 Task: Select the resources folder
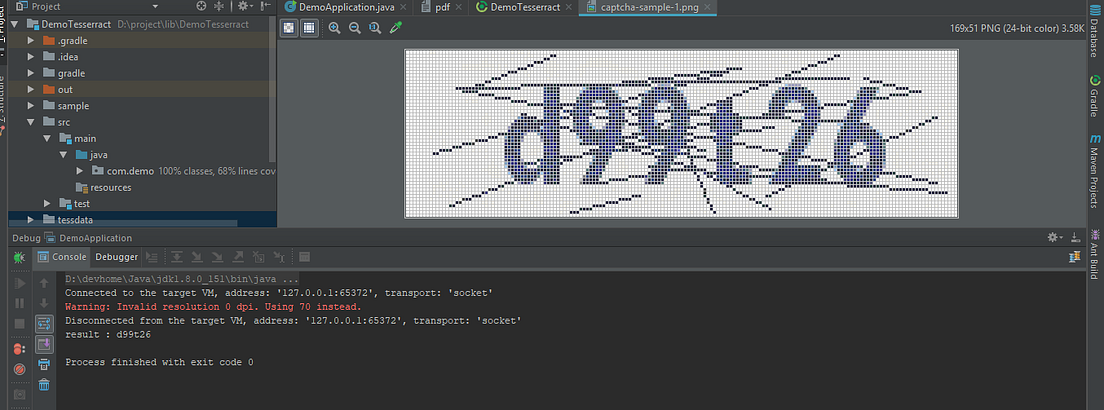pyautogui.click(x=104, y=187)
